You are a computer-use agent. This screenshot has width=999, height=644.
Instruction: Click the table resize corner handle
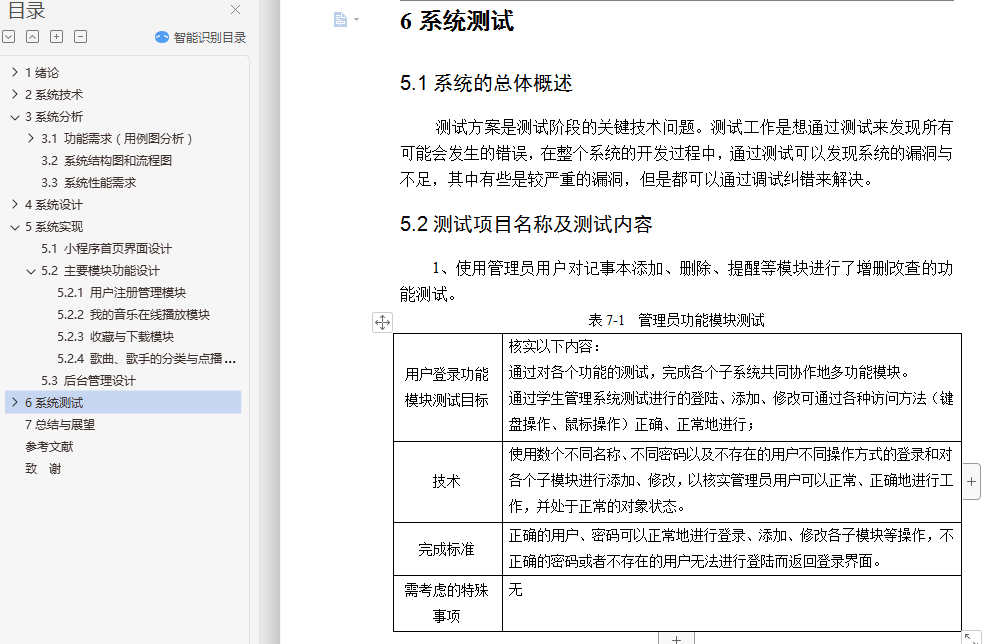pyautogui.click(x=972, y=638)
